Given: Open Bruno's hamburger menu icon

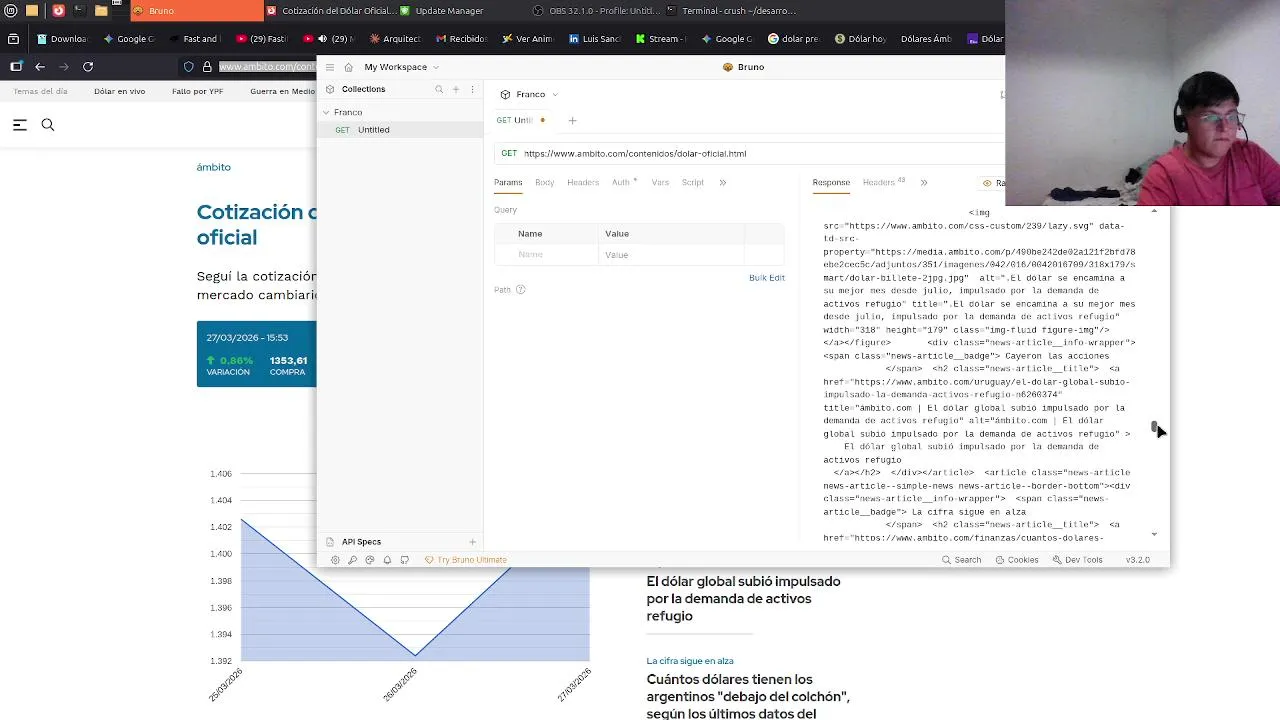Looking at the screenshot, I should point(330,67).
